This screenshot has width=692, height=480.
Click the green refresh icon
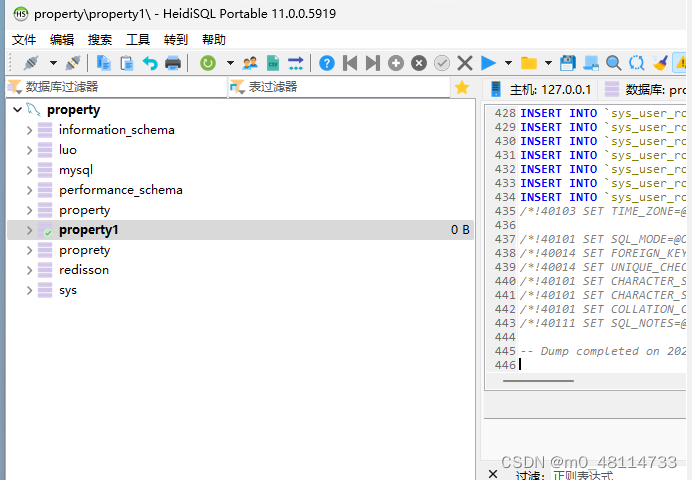pyautogui.click(x=208, y=63)
